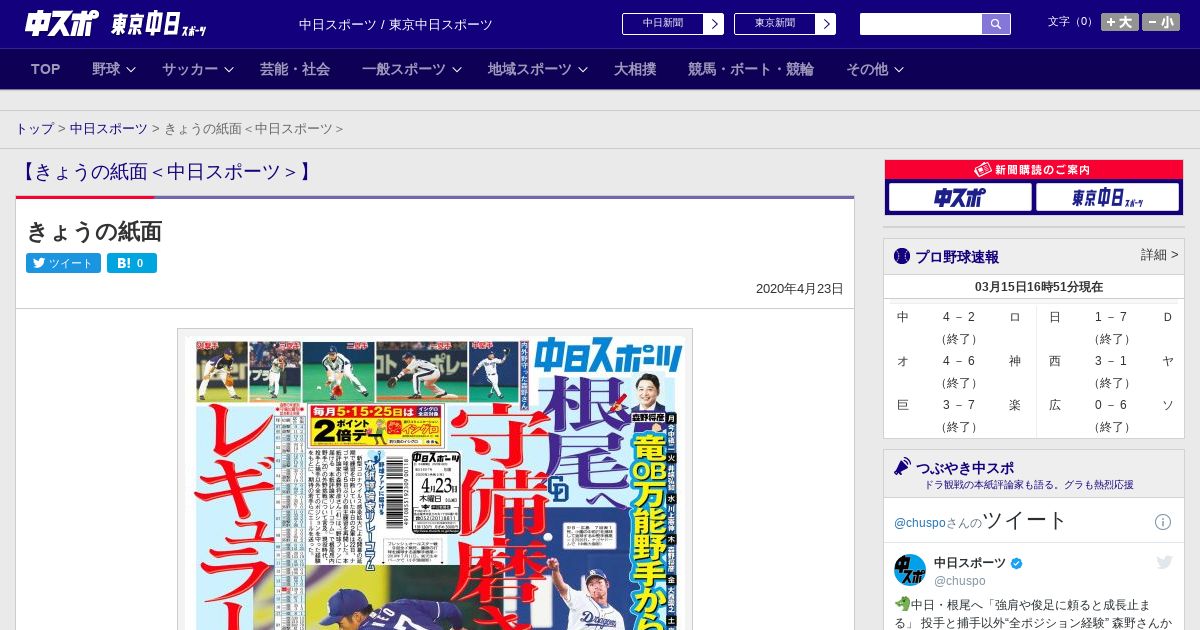Image resolution: width=1200 pixels, height=630 pixels.
Task: Click the 中日スポーツ tweet avatar
Action: [910, 570]
